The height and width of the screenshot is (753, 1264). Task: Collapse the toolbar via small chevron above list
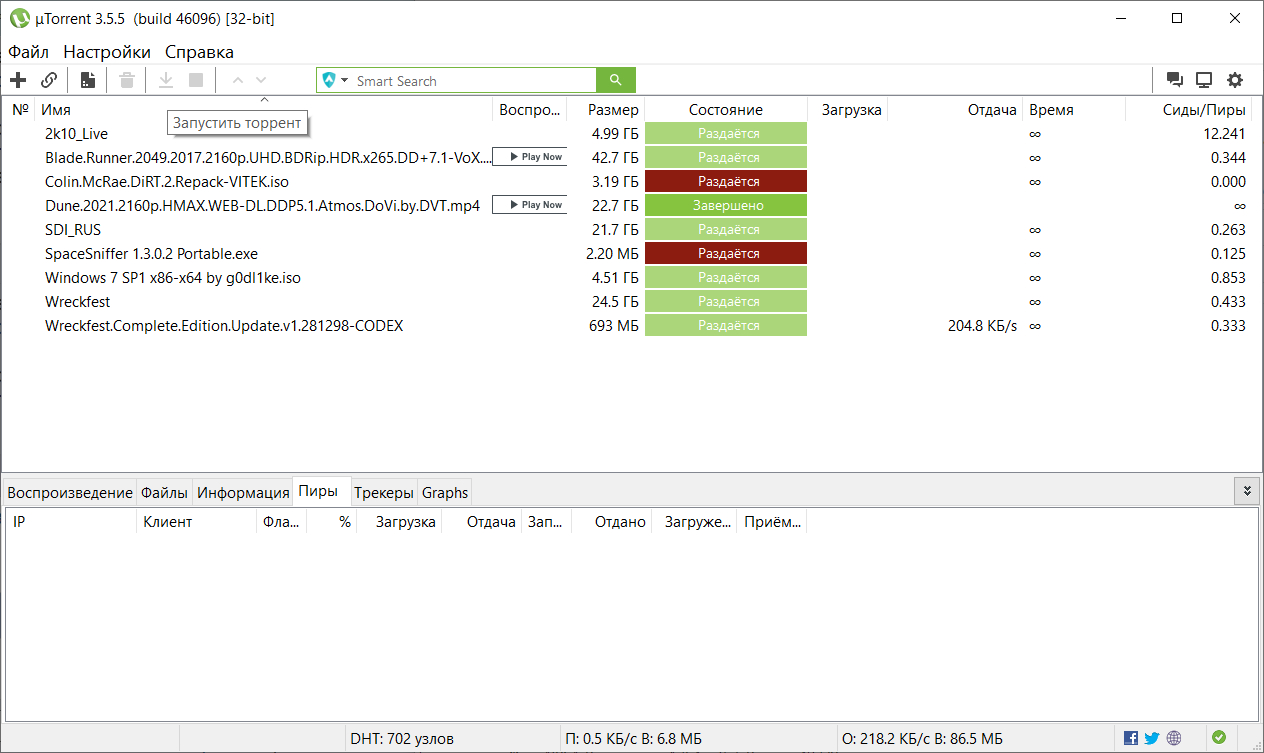[x=264, y=99]
